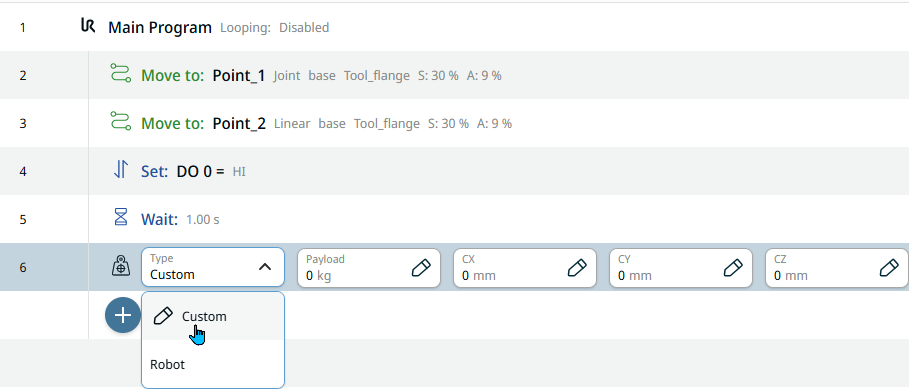The image size is (909, 389).
Task: Click the hourglass Wait icon
Action: [x=121, y=217]
